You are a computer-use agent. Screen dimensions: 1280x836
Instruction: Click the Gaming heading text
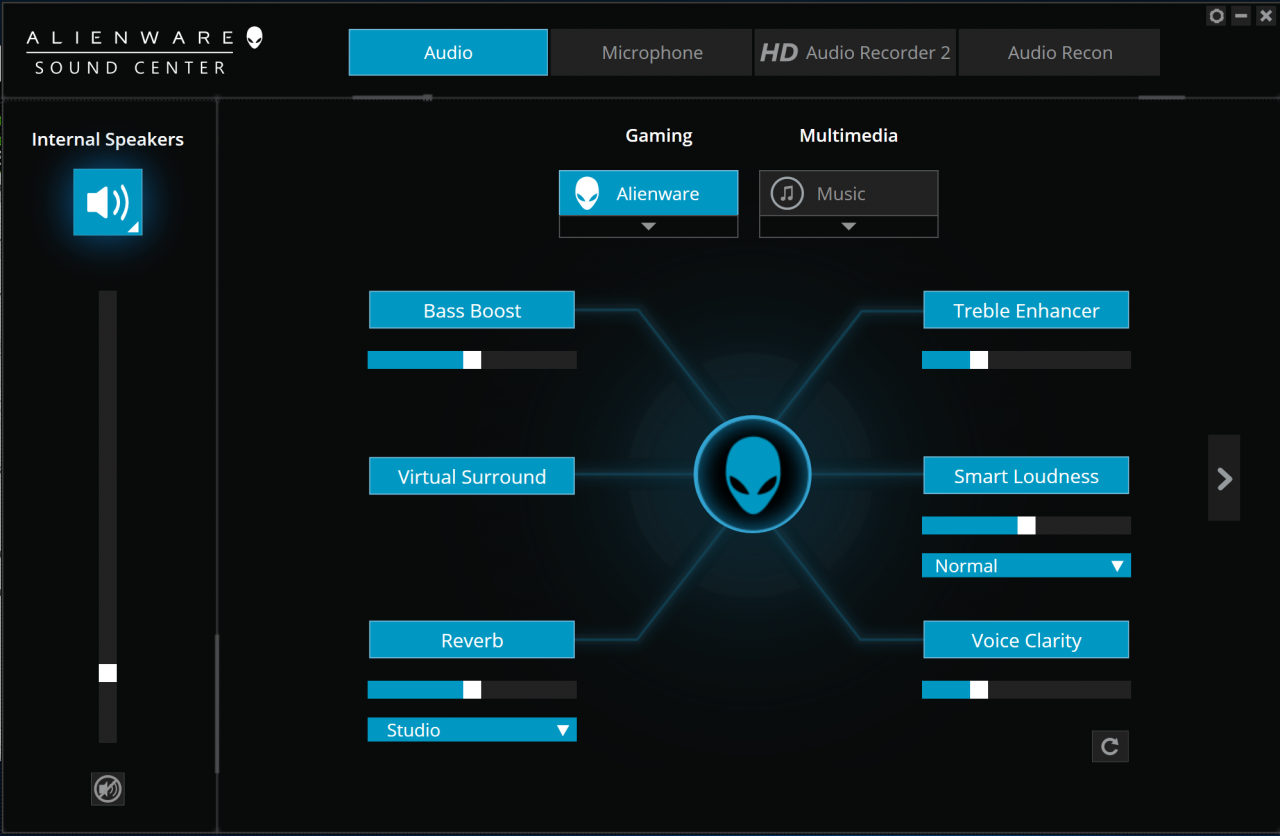point(659,136)
